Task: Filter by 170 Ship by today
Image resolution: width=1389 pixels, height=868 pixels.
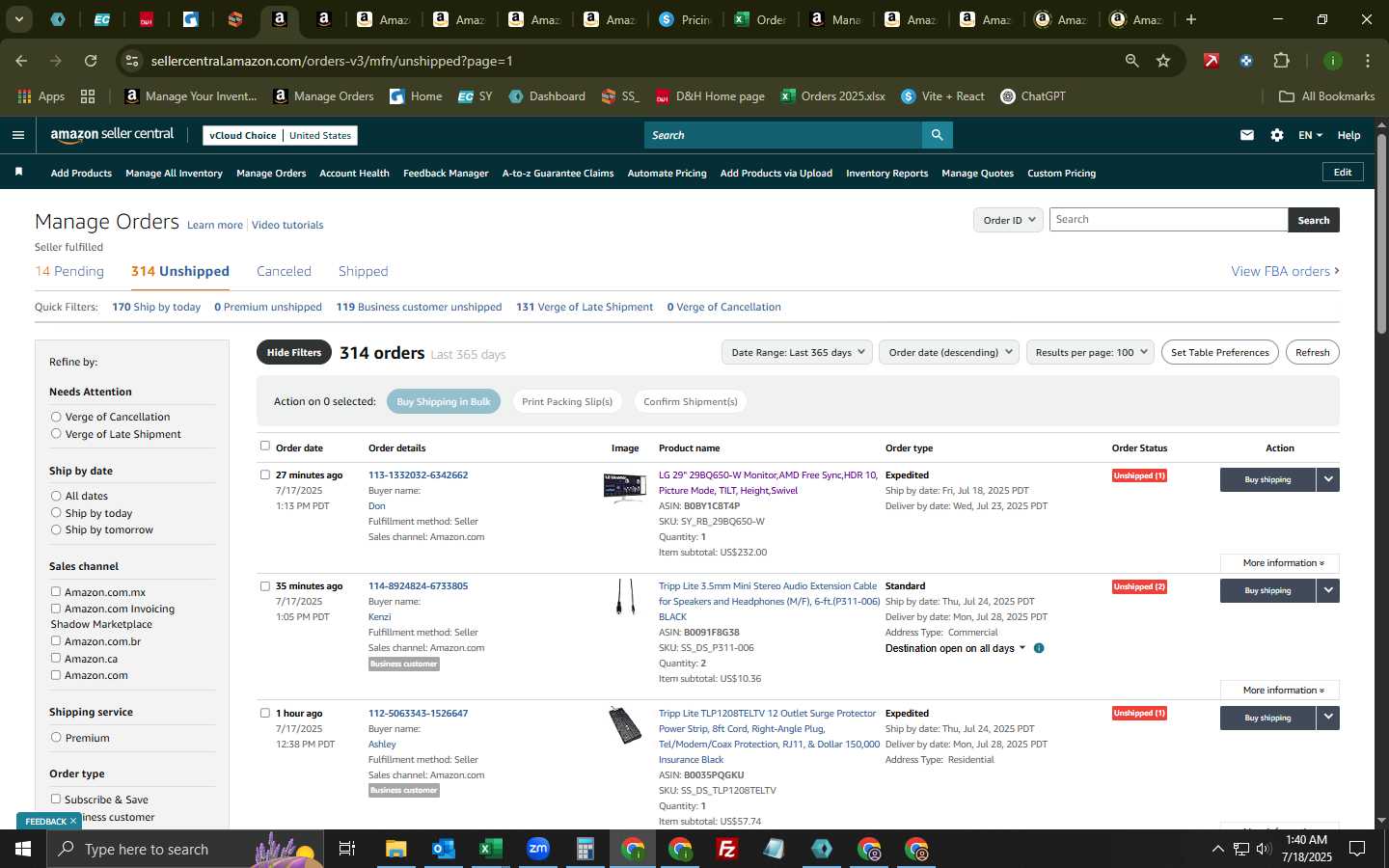Action: [x=156, y=307]
